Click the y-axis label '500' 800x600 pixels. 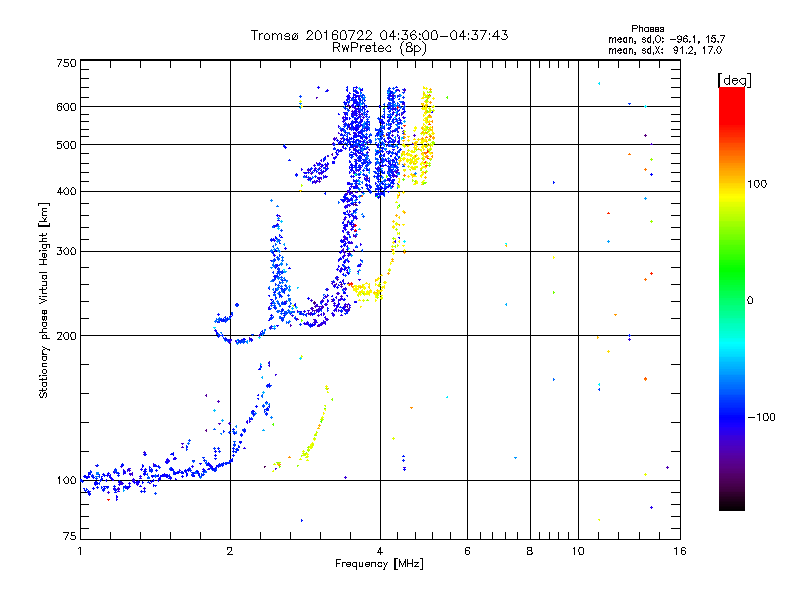[66, 145]
